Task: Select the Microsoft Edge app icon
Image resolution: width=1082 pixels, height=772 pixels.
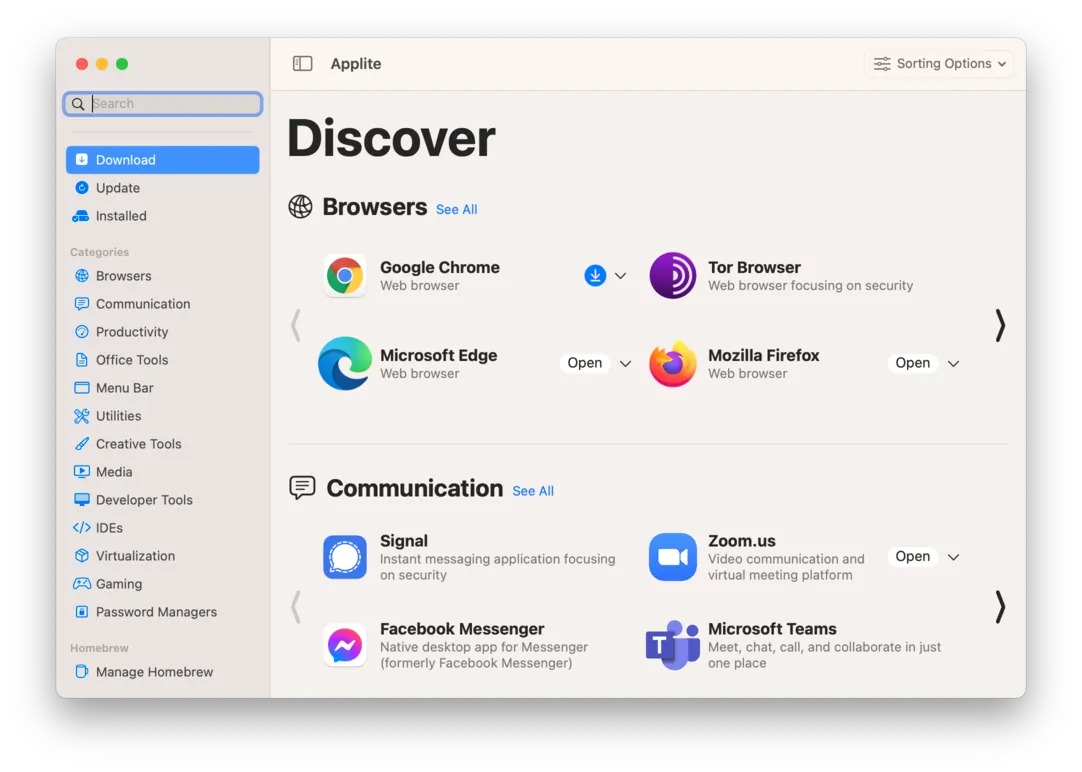Action: [x=344, y=363]
